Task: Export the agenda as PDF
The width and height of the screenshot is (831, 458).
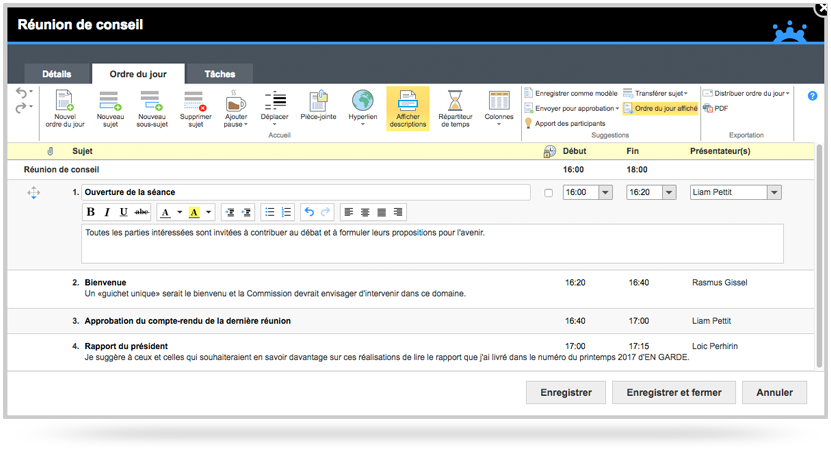Action: (715, 108)
